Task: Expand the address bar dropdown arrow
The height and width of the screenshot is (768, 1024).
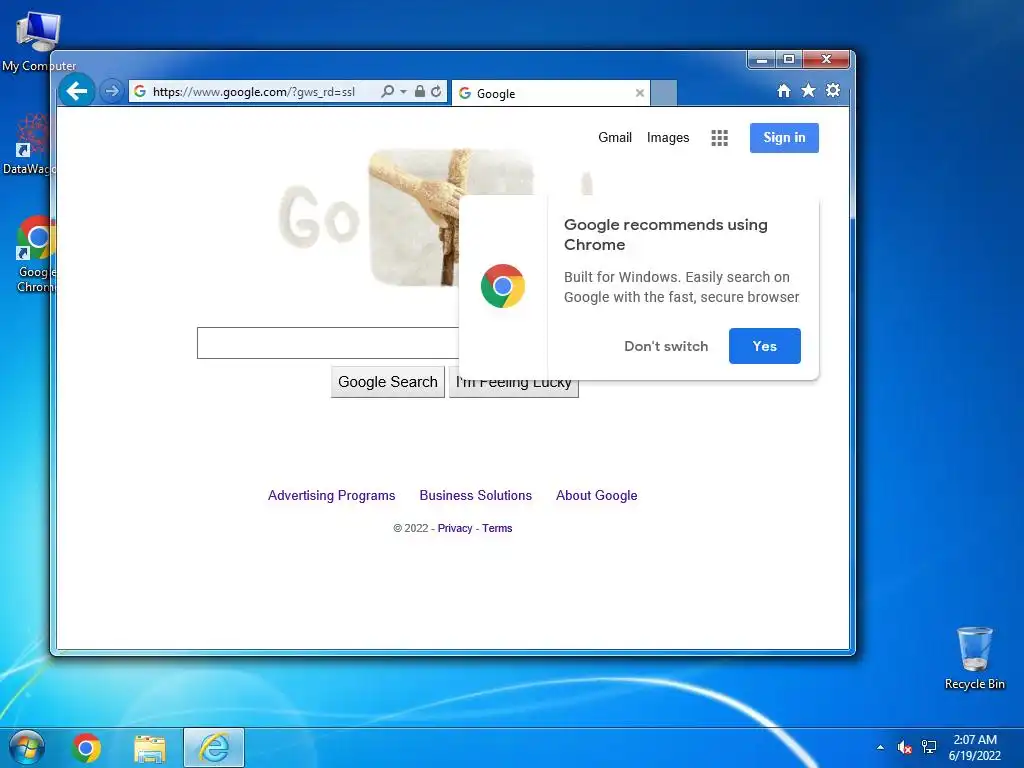Action: pos(403,91)
